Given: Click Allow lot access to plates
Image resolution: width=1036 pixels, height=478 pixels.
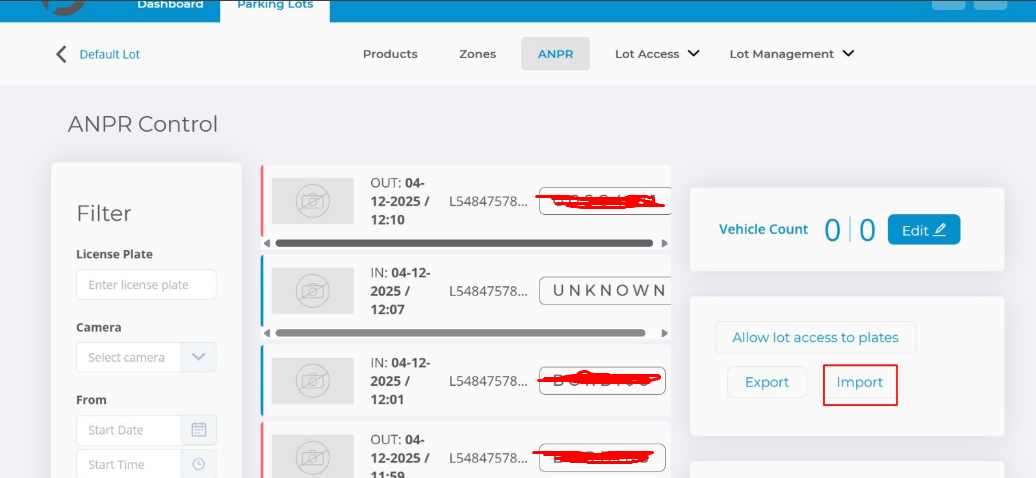Looking at the screenshot, I should tap(815, 338).
